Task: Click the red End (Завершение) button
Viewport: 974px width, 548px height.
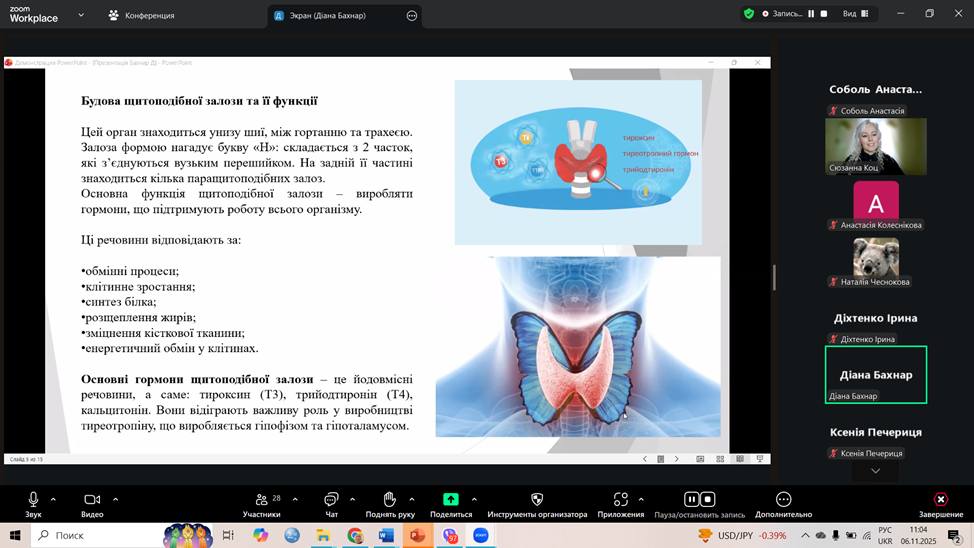Action: coord(940,500)
